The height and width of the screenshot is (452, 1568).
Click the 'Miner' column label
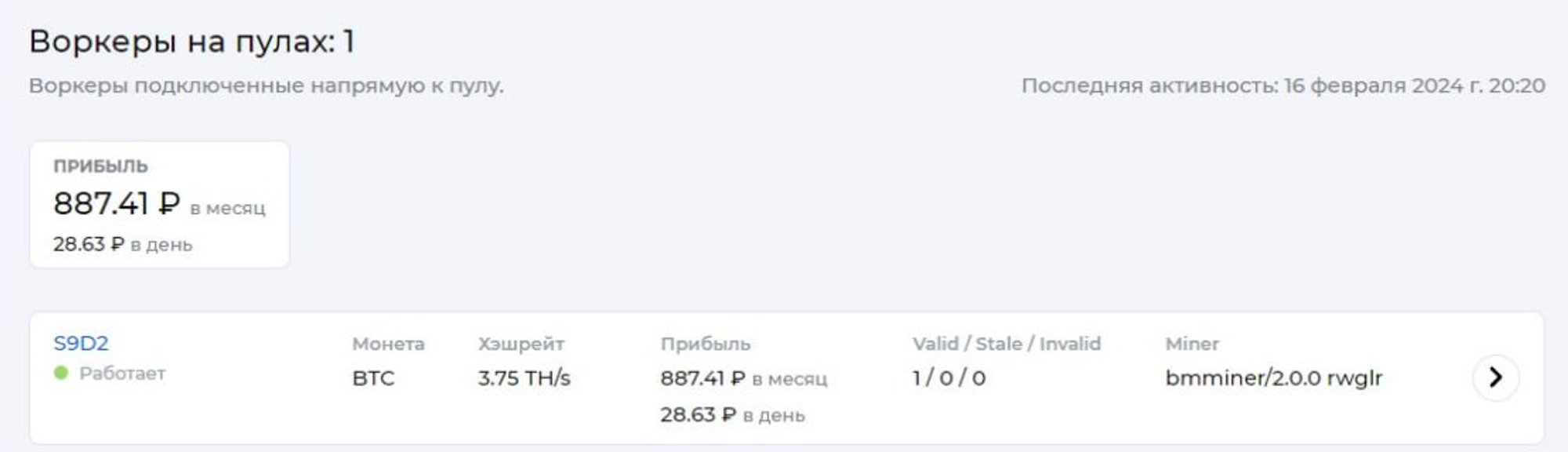click(x=1192, y=344)
